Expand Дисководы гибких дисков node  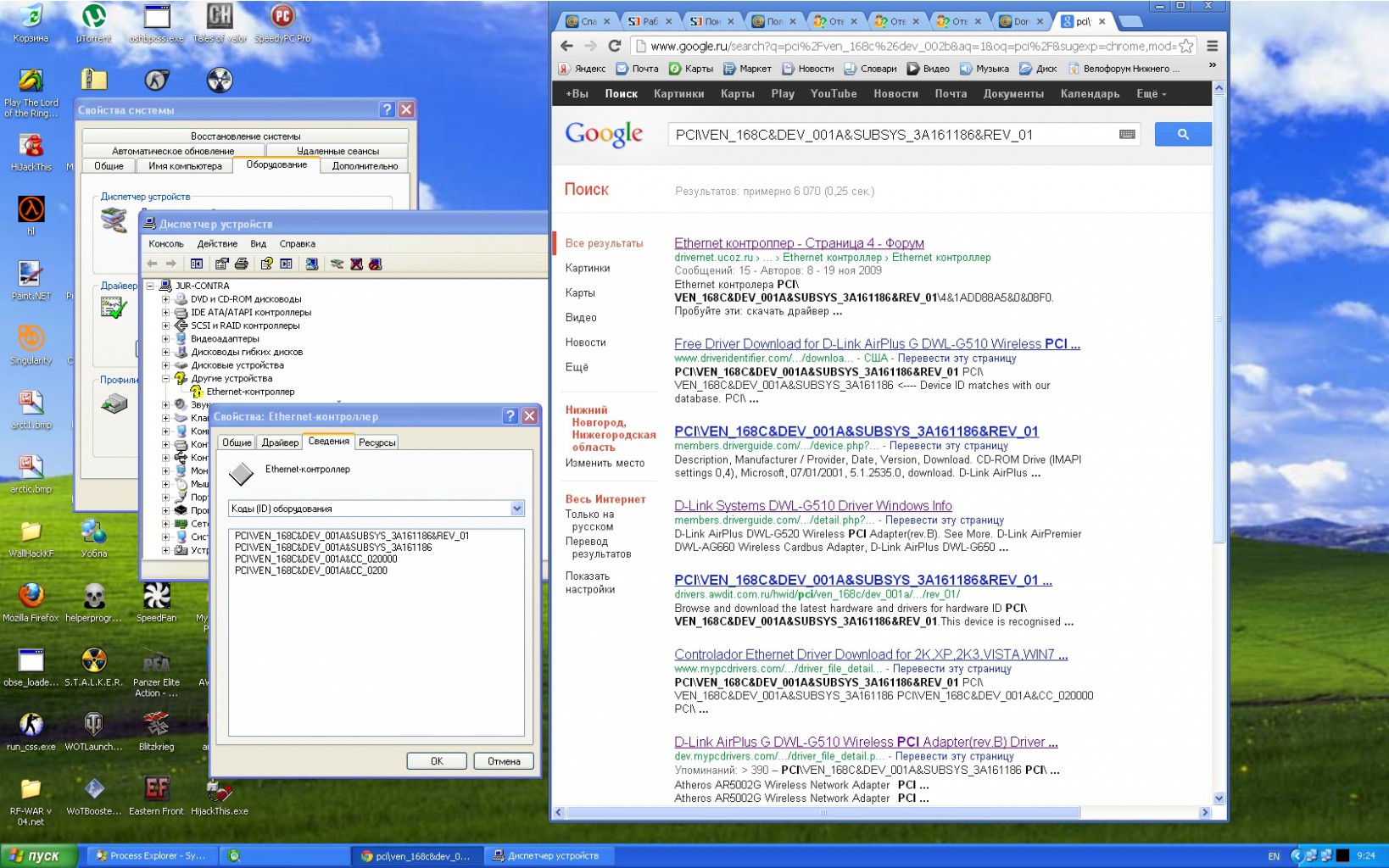[x=166, y=352]
